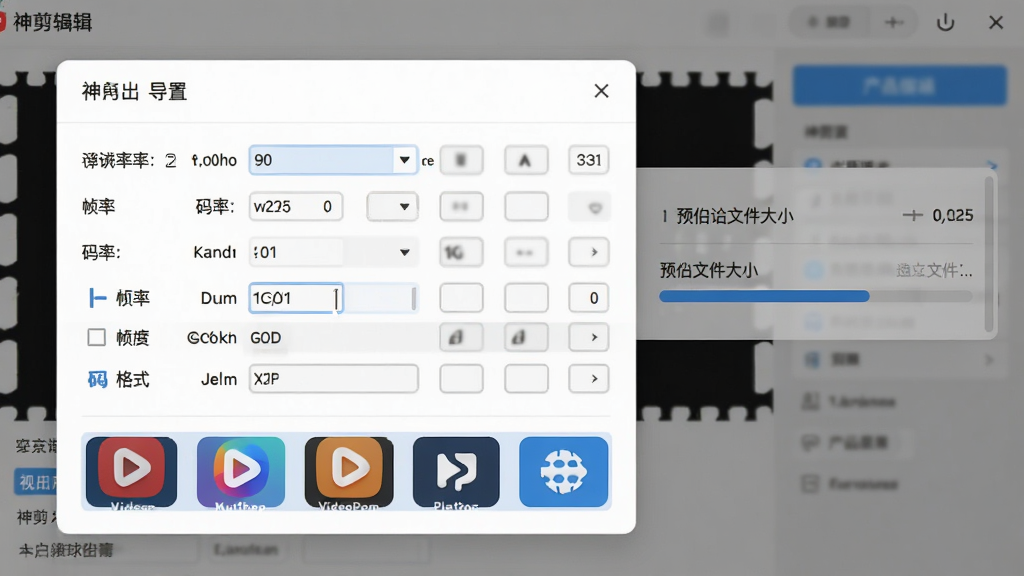Expand the Kandı :01 dropdown
The width and height of the screenshot is (1024, 576).
pos(404,252)
